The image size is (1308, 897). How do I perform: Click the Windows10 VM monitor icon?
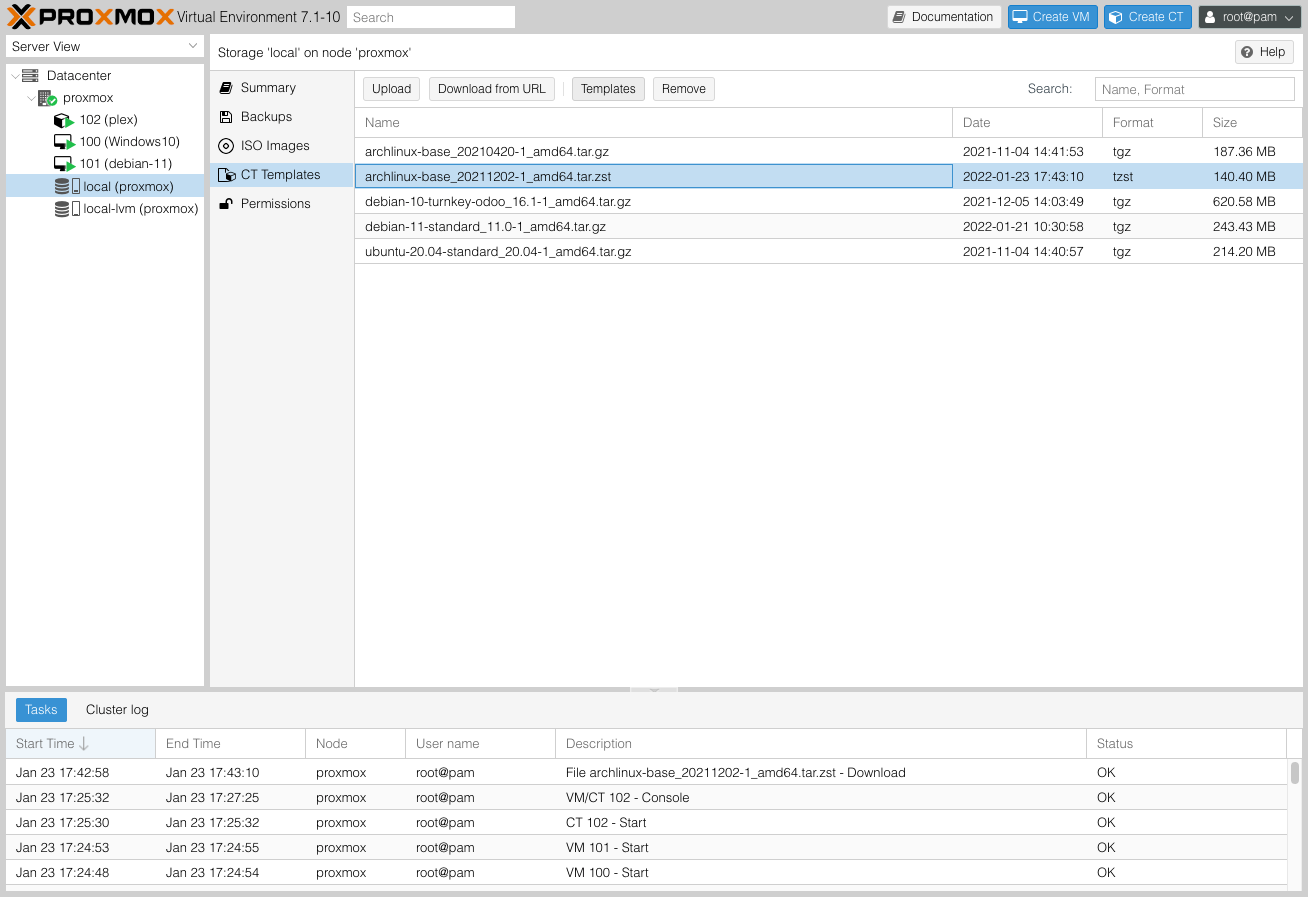coord(63,142)
